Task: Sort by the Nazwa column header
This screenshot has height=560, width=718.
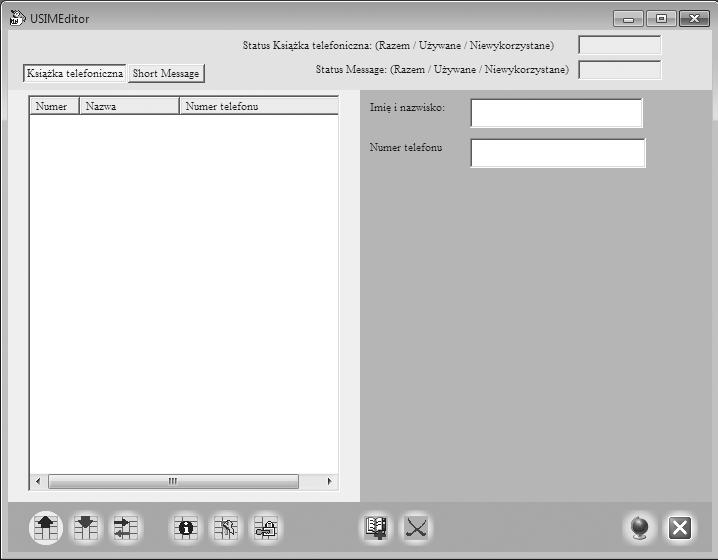Action: tap(129, 106)
